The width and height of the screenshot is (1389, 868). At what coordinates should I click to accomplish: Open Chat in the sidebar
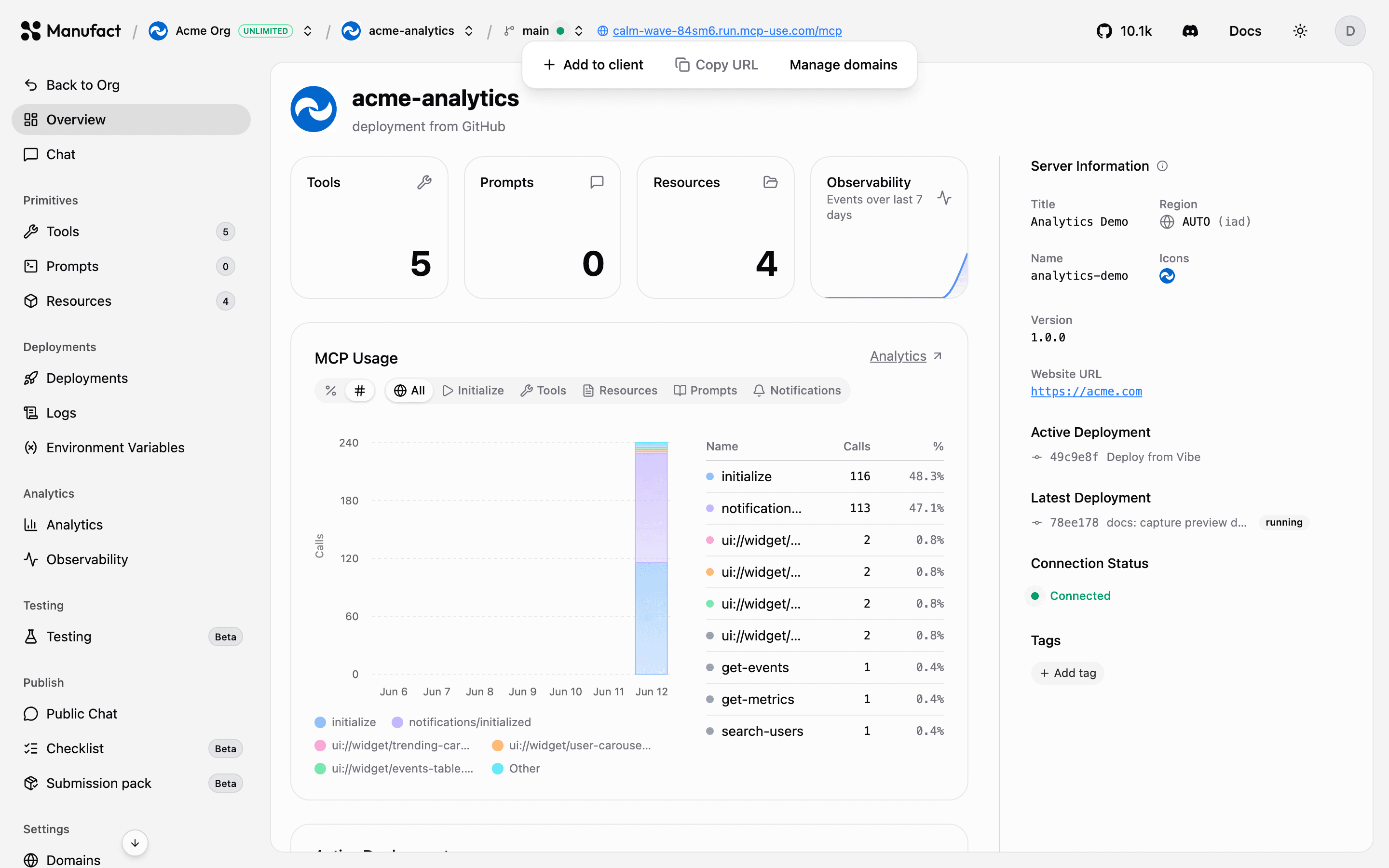coord(131,154)
